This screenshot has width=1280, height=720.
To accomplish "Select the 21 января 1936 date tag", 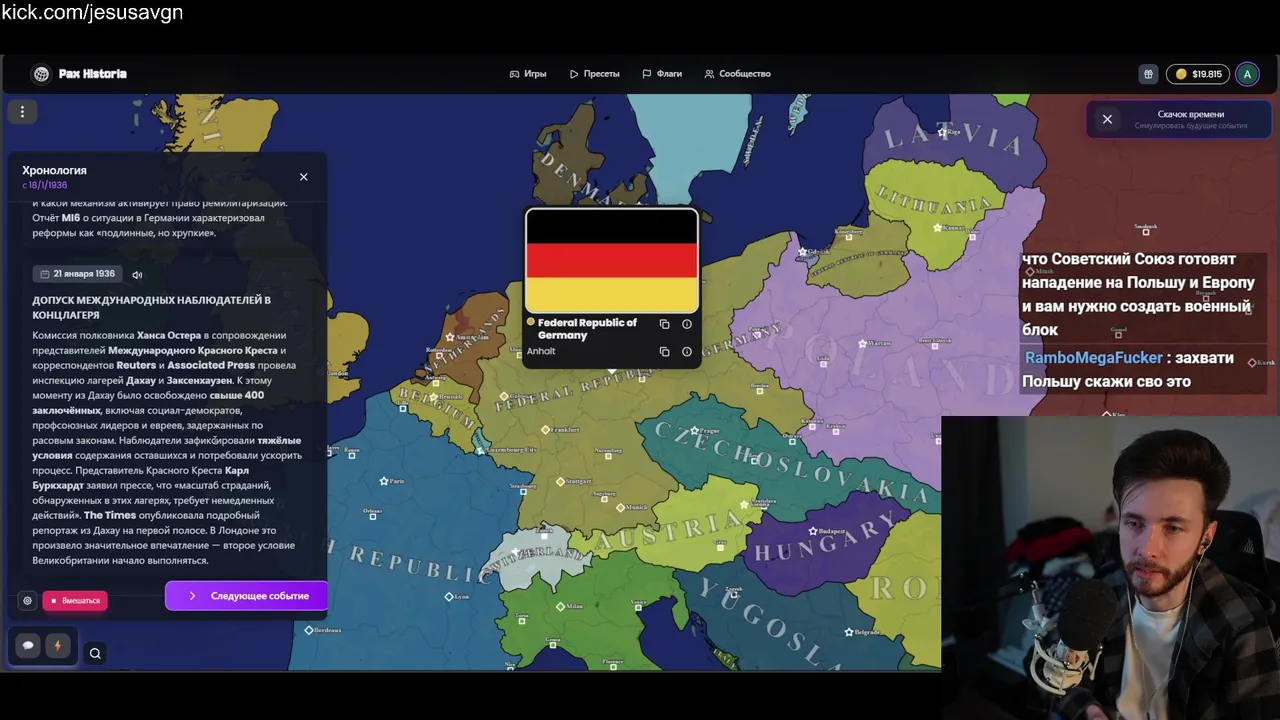I will pyautogui.click(x=78, y=274).
